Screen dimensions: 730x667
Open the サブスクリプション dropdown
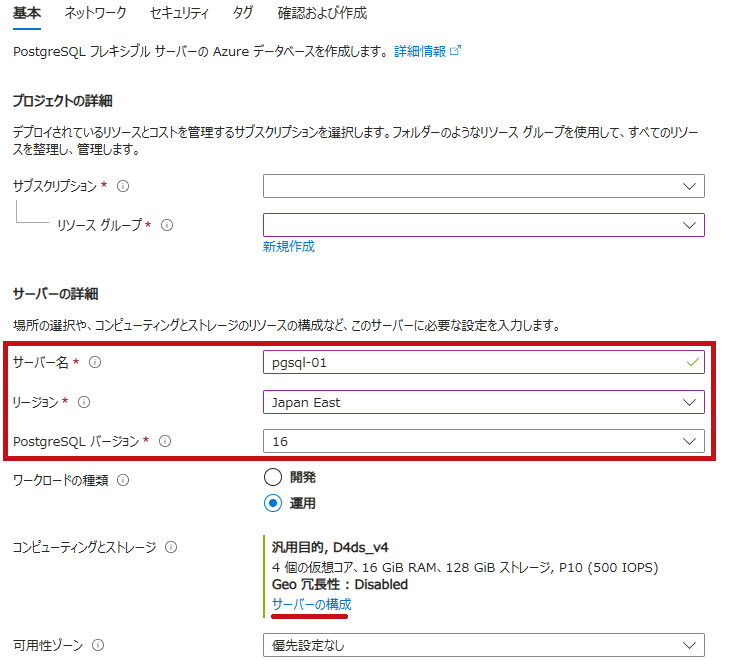(484, 186)
